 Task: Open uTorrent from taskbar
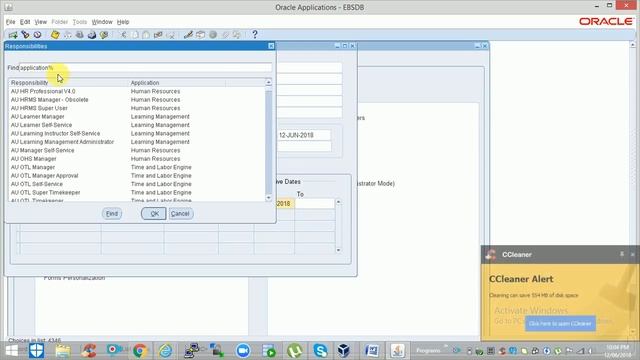click(295, 351)
